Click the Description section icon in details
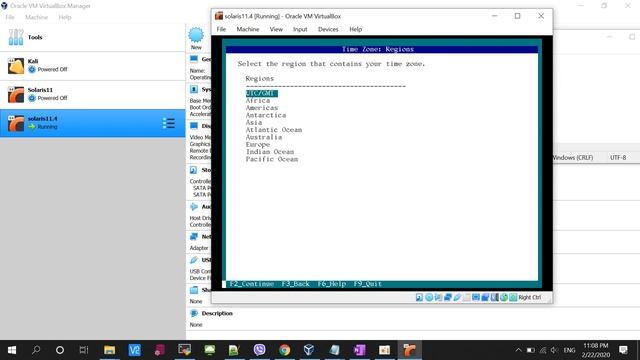 click(194, 313)
